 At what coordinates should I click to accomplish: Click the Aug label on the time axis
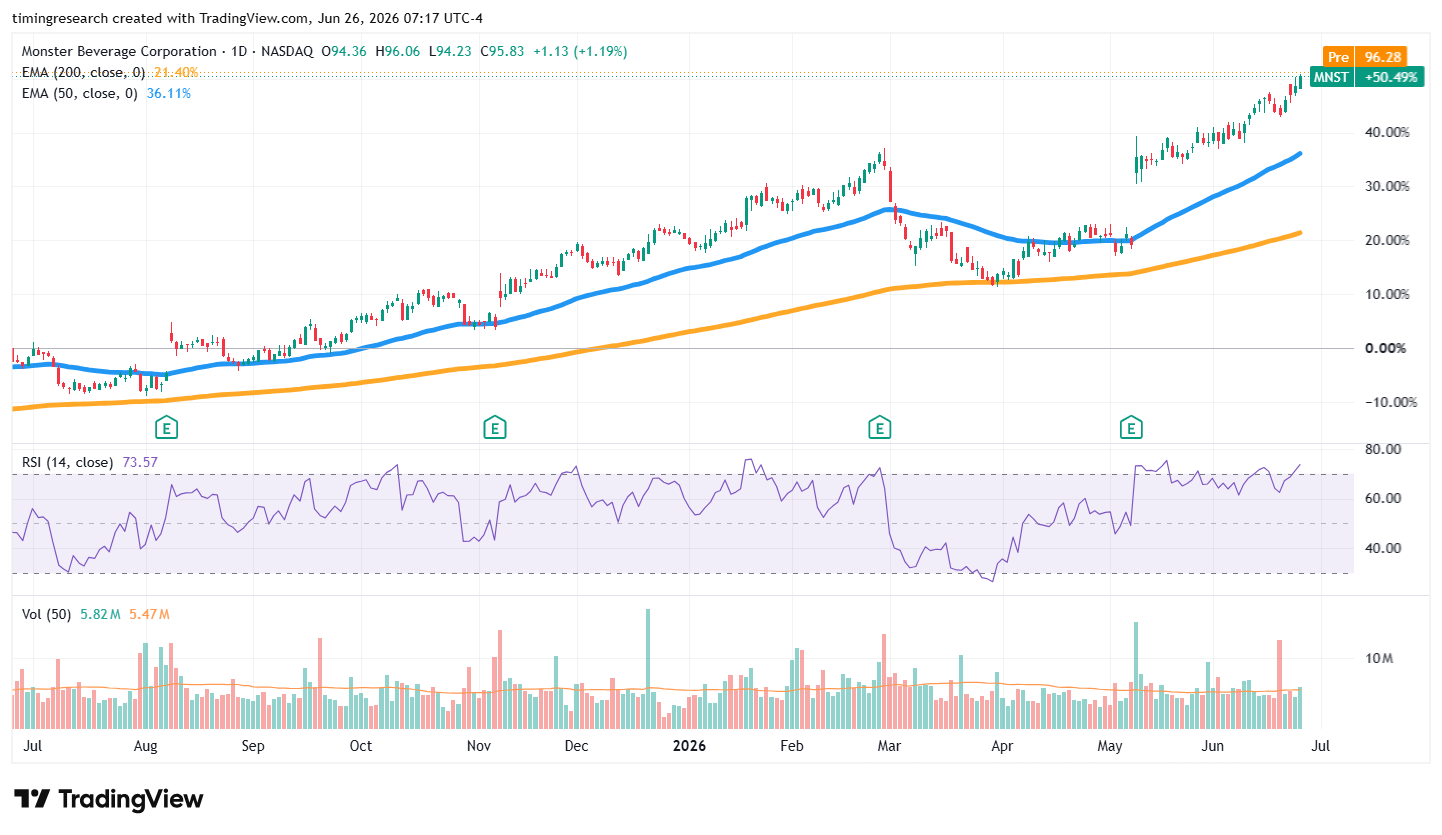tap(146, 746)
